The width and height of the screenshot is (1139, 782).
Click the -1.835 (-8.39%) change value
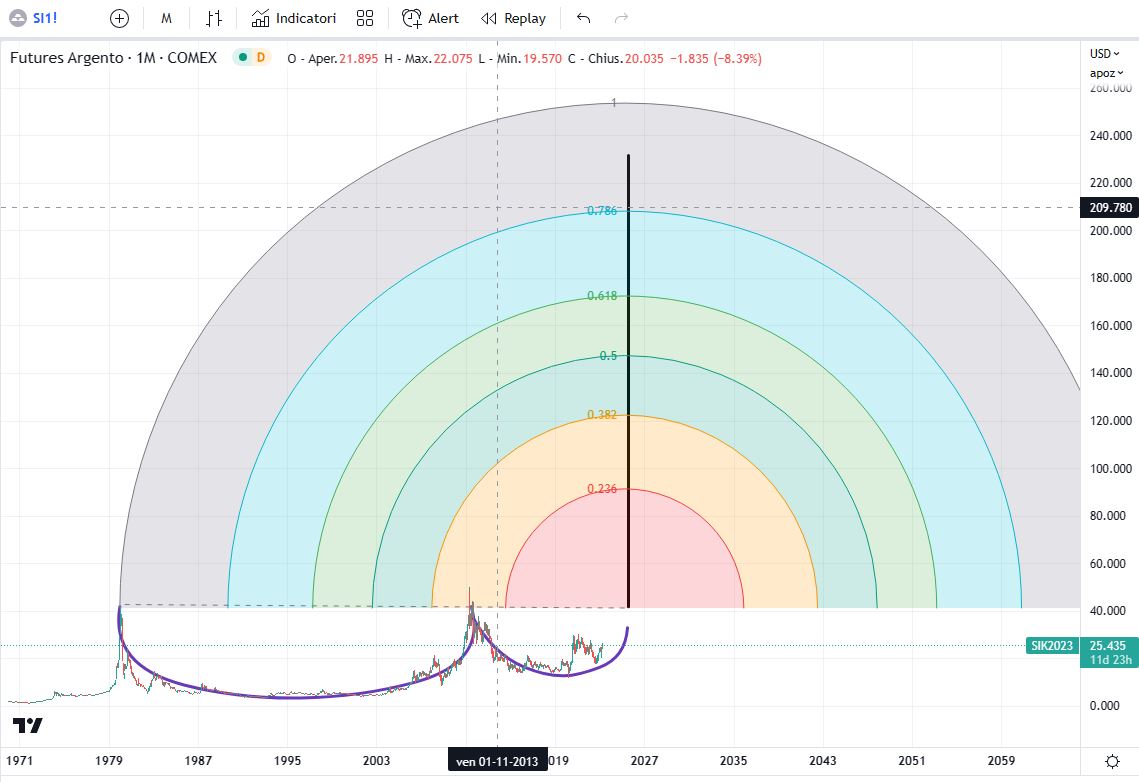point(715,59)
